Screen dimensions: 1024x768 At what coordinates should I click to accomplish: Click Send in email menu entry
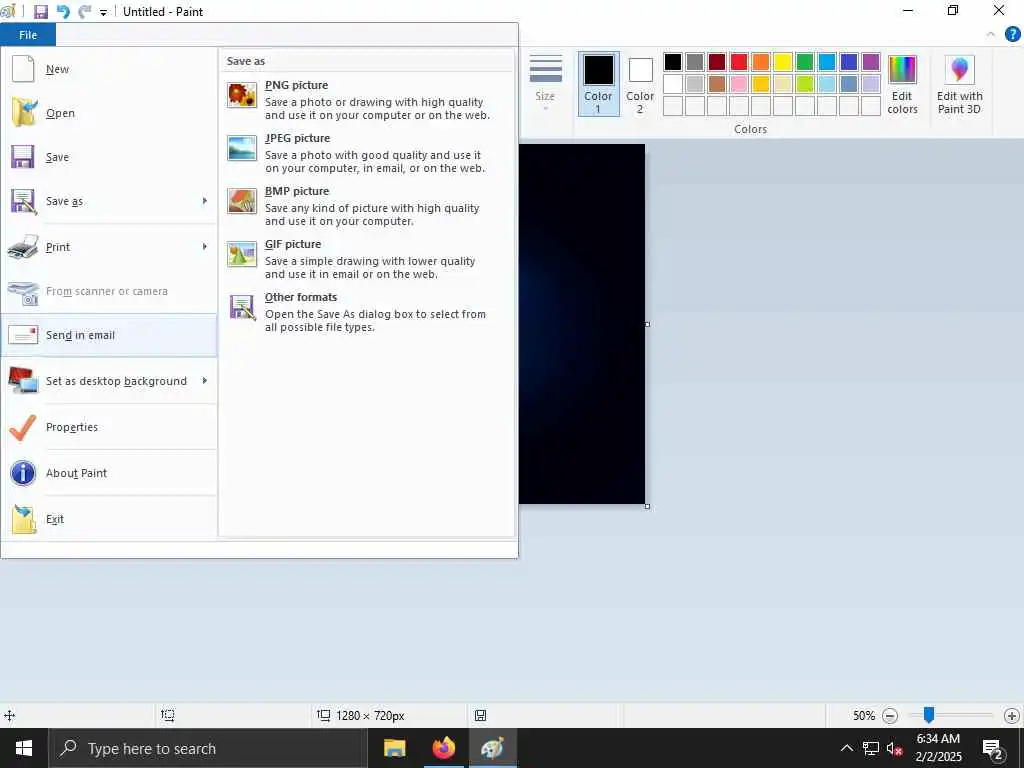pyautogui.click(x=108, y=335)
